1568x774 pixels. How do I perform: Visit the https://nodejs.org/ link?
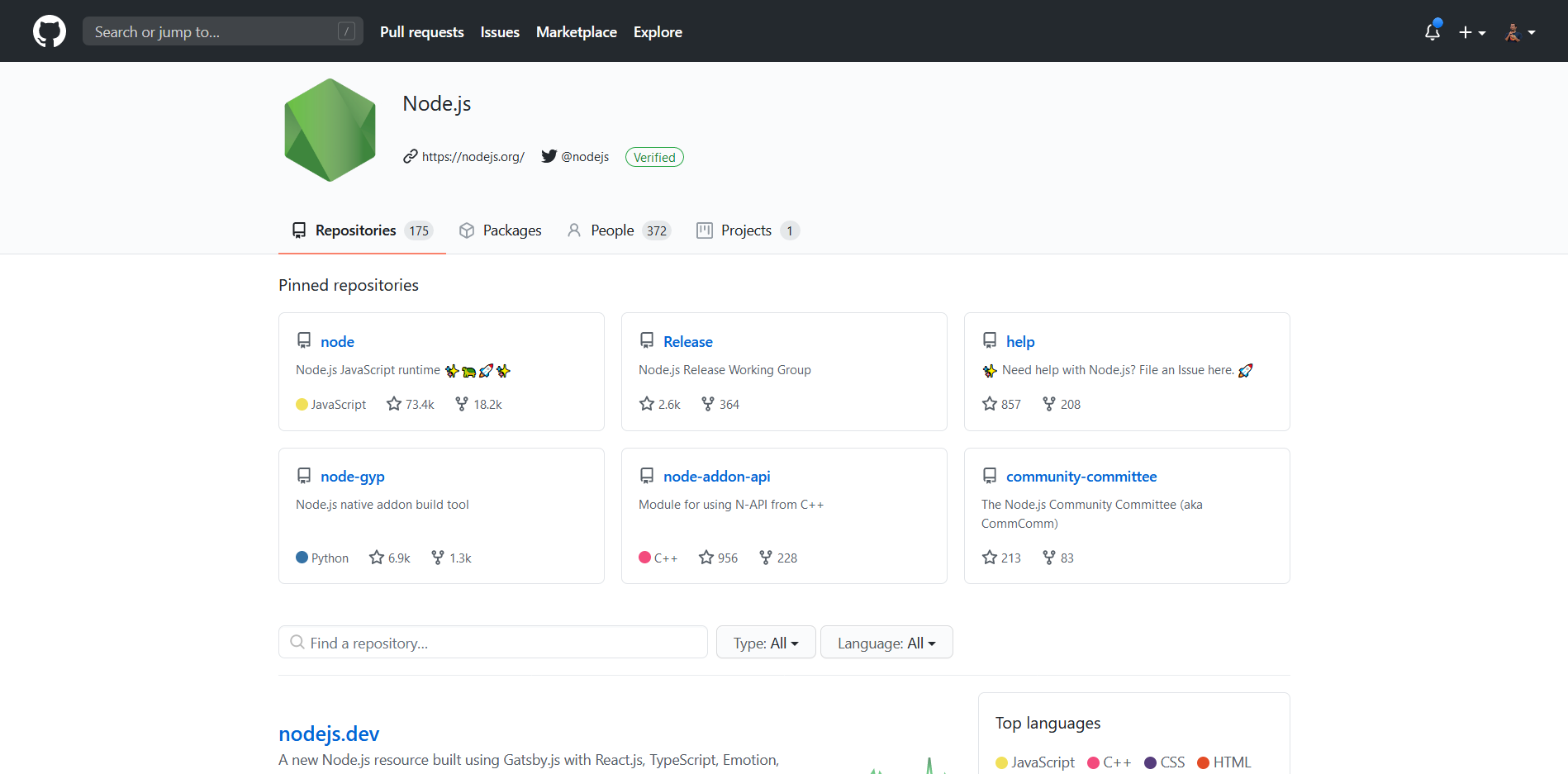point(473,157)
